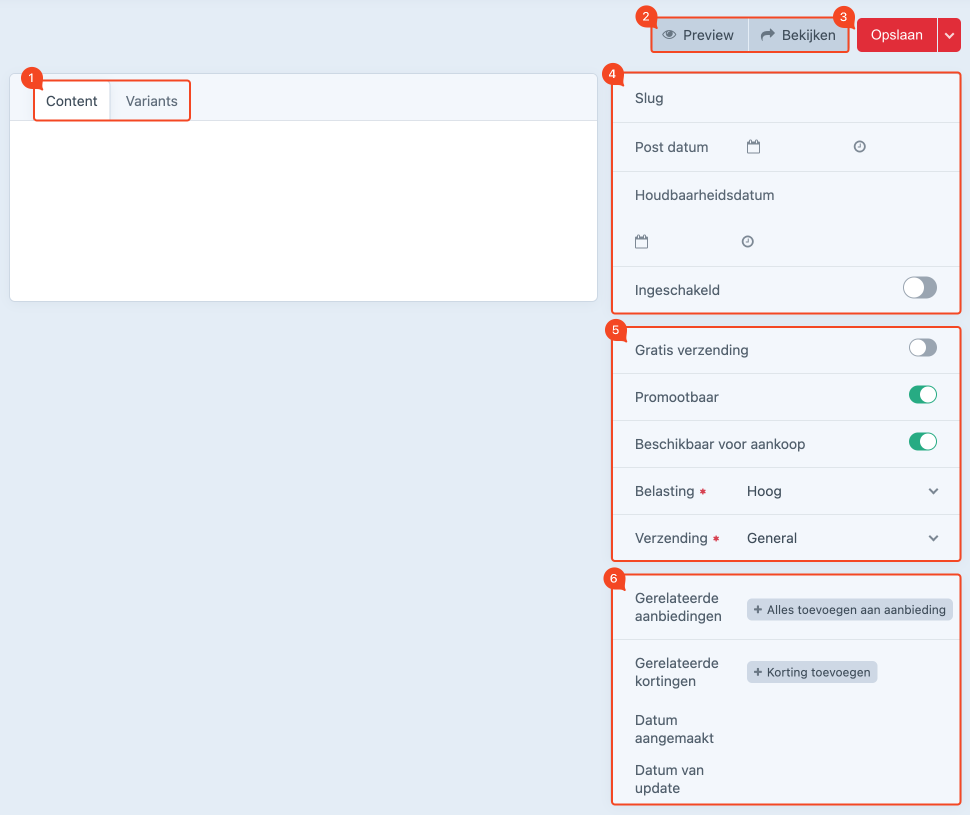Click the Post datum calendar icon
Image resolution: width=970 pixels, height=815 pixels.
[754, 147]
